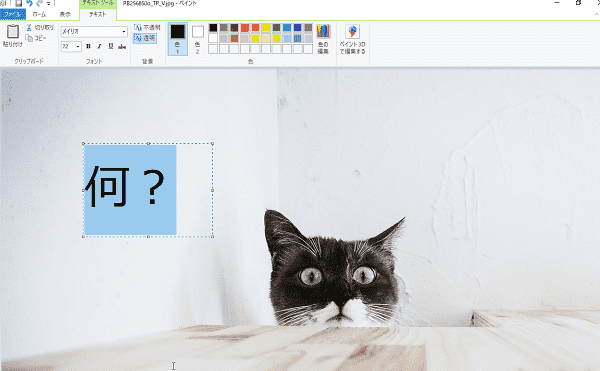Click the 切り取り scissors icon
The width and height of the screenshot is (600, 371).
click(x=29, y=28)
